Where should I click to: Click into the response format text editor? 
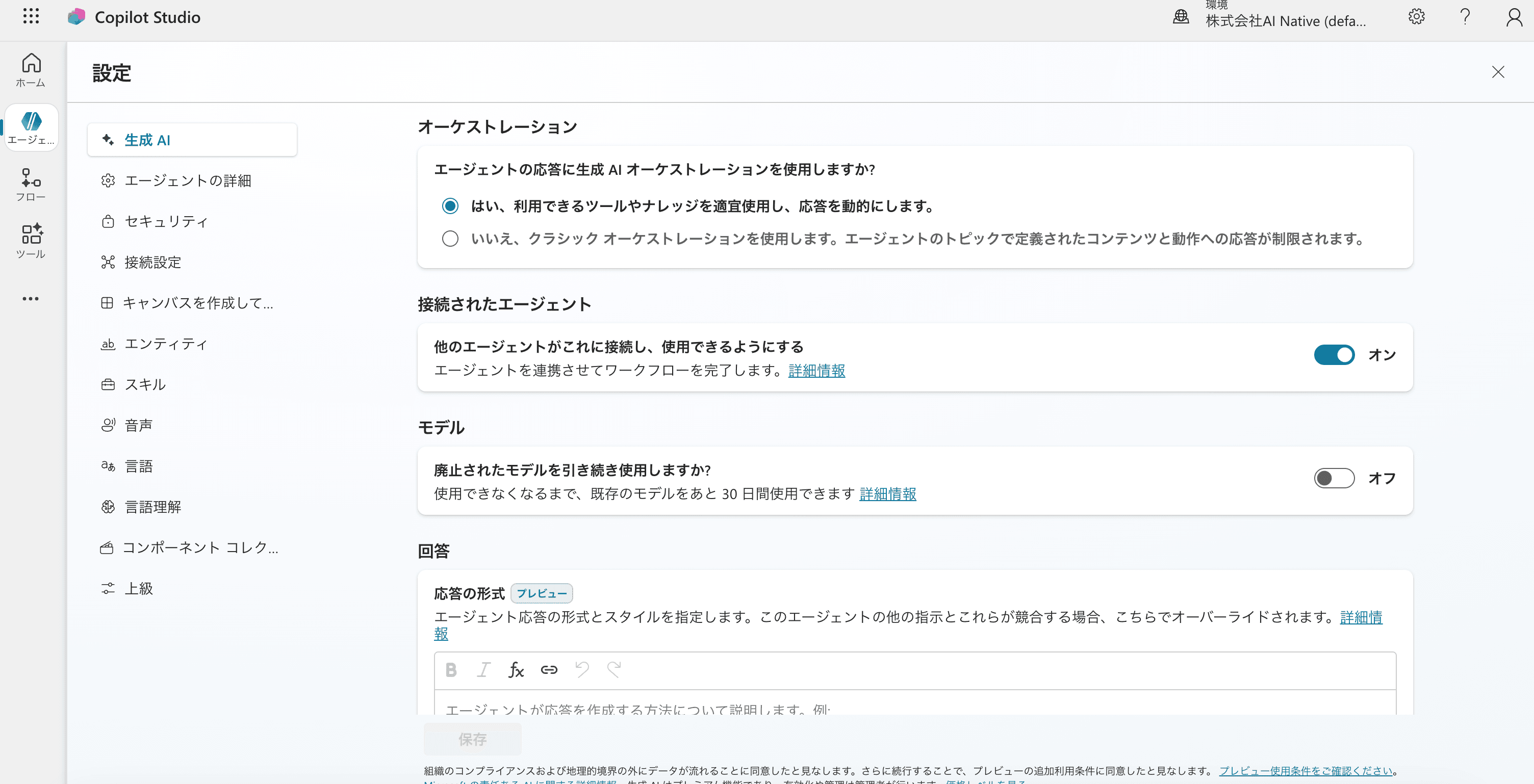point(915,703)
